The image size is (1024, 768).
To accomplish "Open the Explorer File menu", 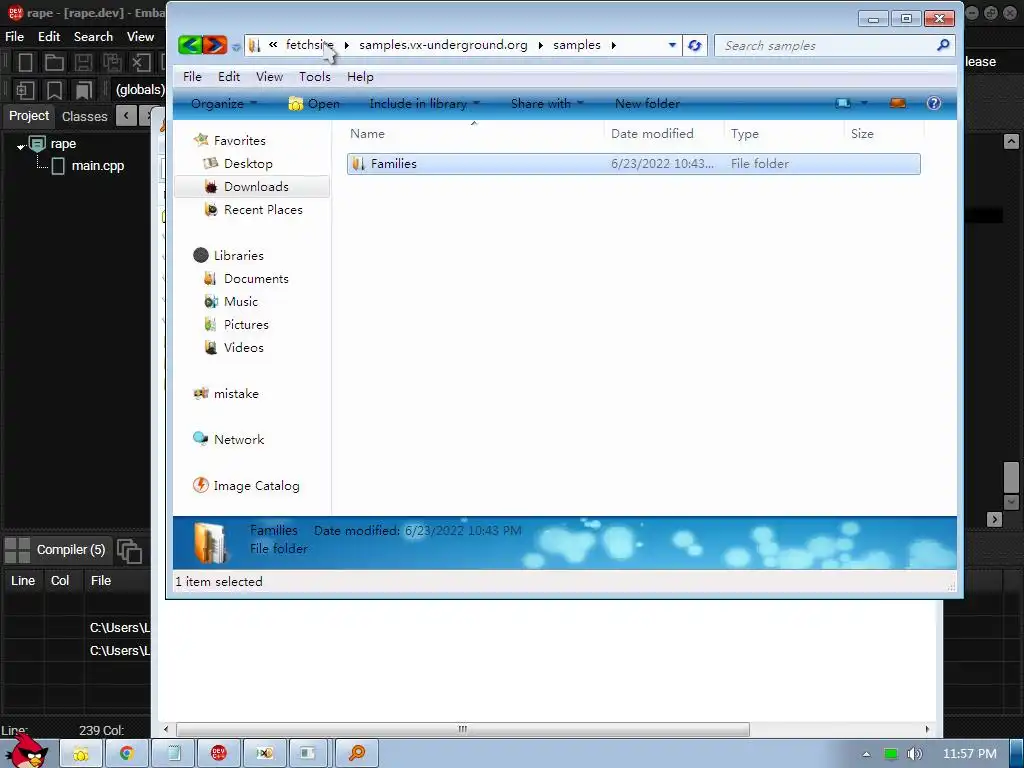I will (x=192, y=76).
